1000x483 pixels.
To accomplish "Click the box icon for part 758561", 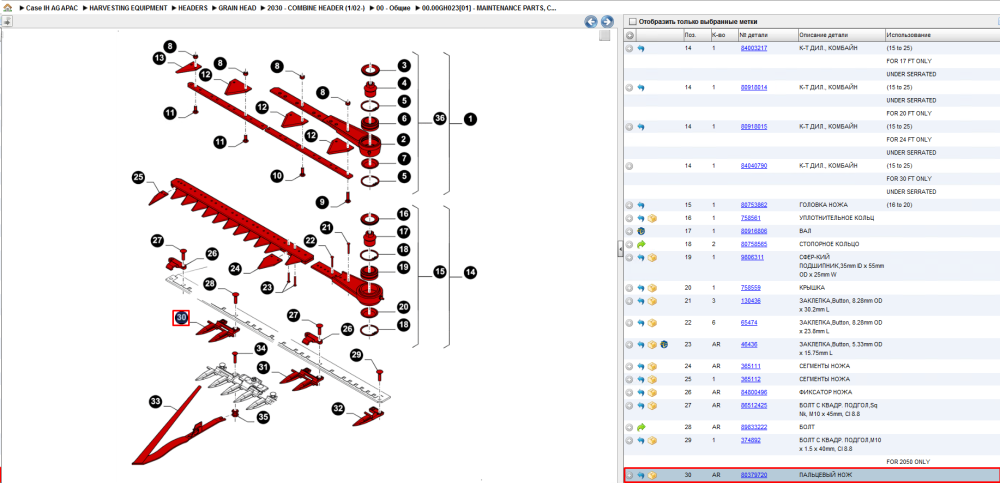I will [x=652, y=218].
